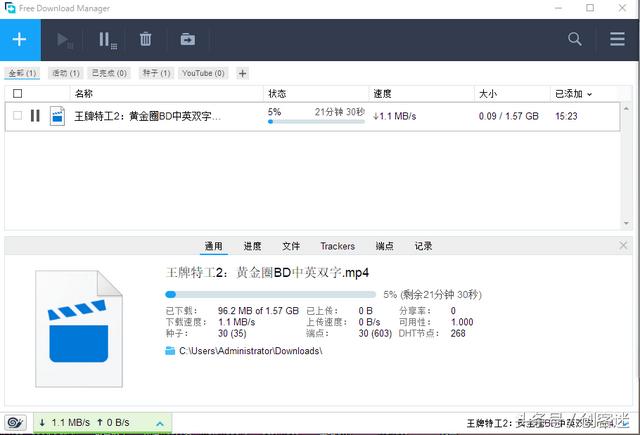Click the Free Download Manager app icon in title bar
The width and height of the screenshot is (640, 435).
pos(10,8)
